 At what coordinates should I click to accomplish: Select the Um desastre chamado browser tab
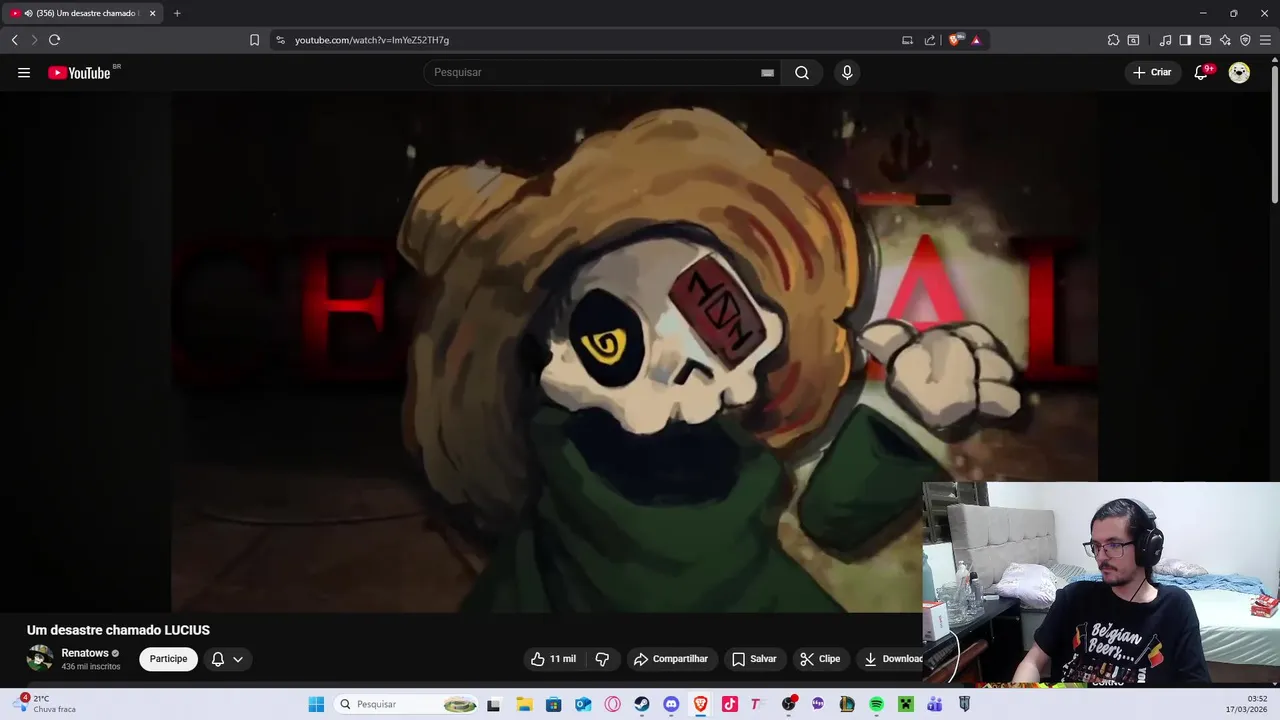pos(83,13)
